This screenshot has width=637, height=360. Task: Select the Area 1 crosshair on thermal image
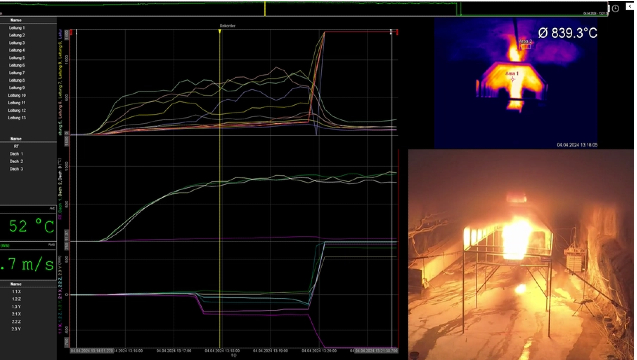click(513, 79)
